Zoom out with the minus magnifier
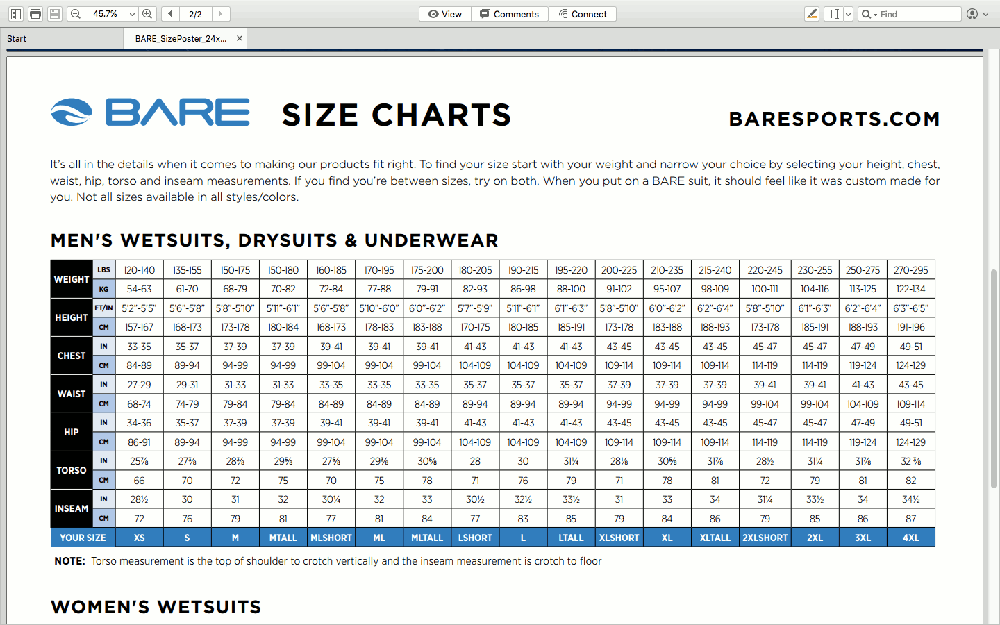The width and height of the screenshot is (1000, 625). 76,14
